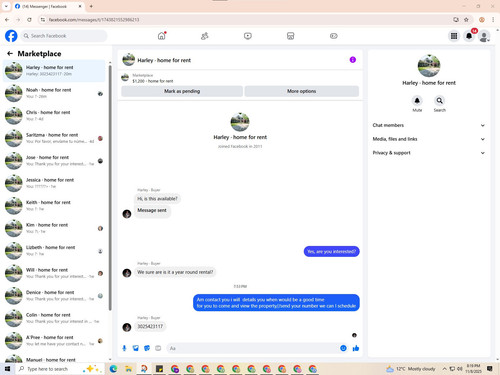This screenshot has height=375, width=500.
Task: Open Colin - home for rent chat
Action: point(54,318)
